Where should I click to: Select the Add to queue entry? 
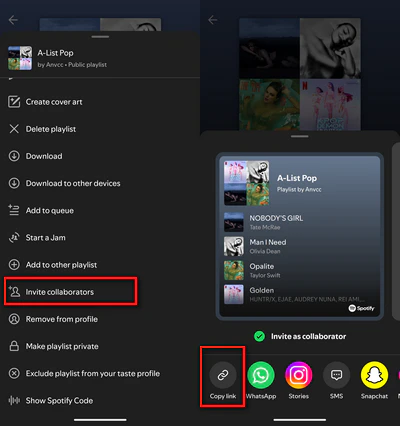[x=100, y=210]
